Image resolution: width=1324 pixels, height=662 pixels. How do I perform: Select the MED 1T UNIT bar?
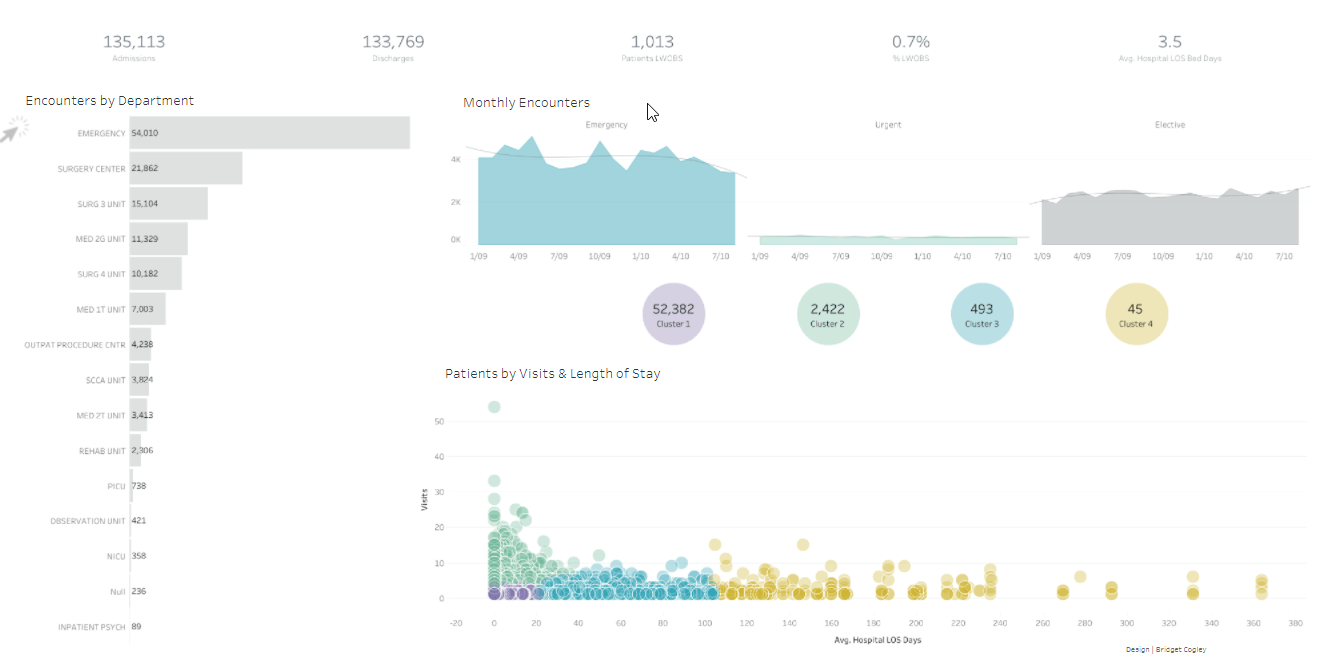point(147,309)
